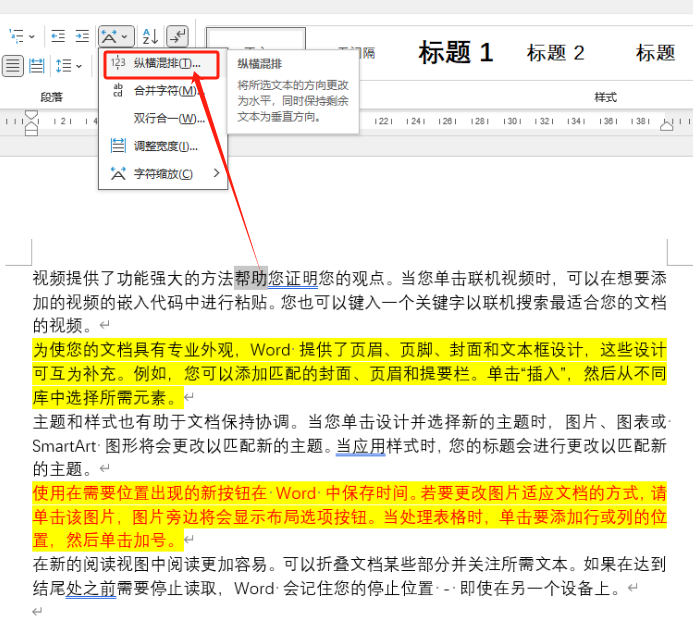Click the underlined text 当应用

pos(361,446)
